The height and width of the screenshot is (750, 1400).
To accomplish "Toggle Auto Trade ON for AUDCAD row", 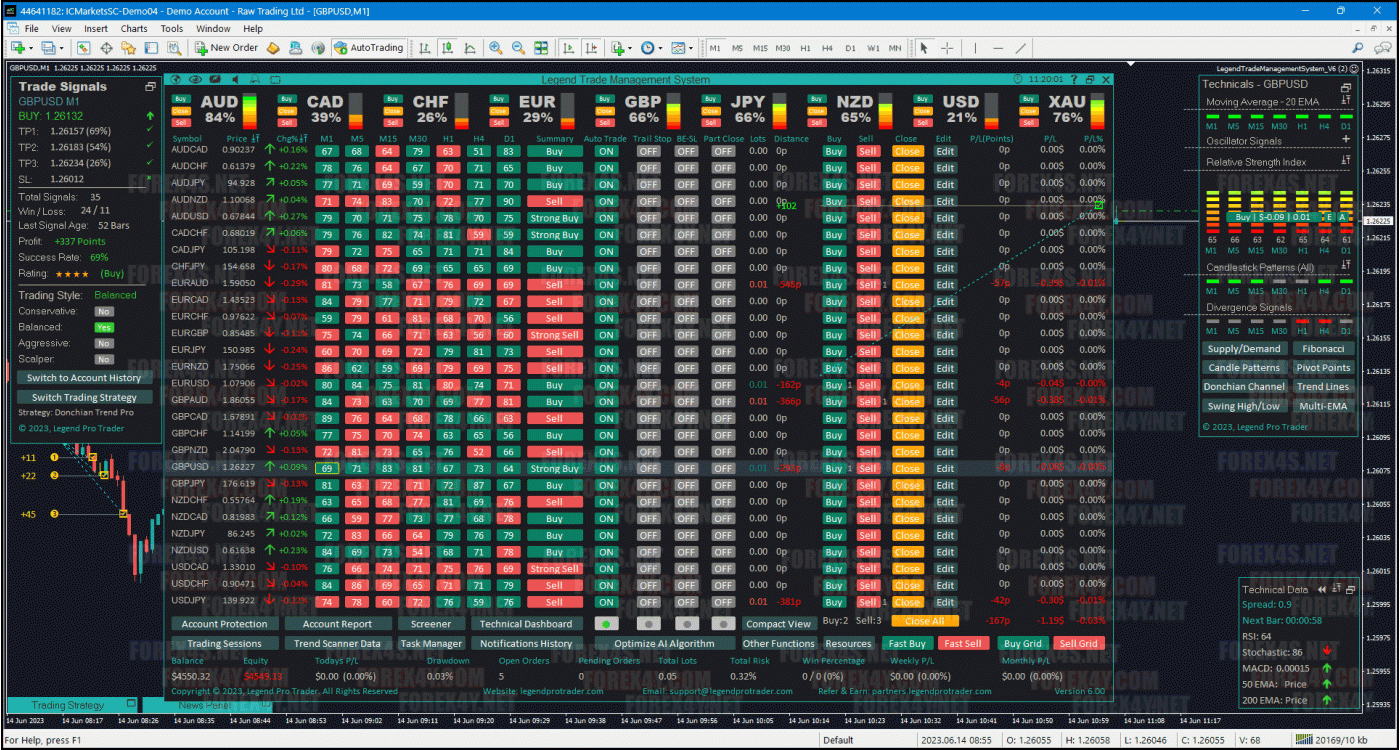I will (x=606, y=151).
